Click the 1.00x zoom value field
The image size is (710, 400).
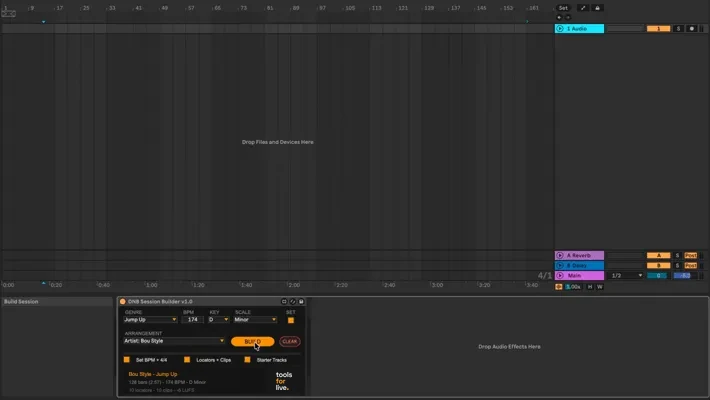point(573,287)
